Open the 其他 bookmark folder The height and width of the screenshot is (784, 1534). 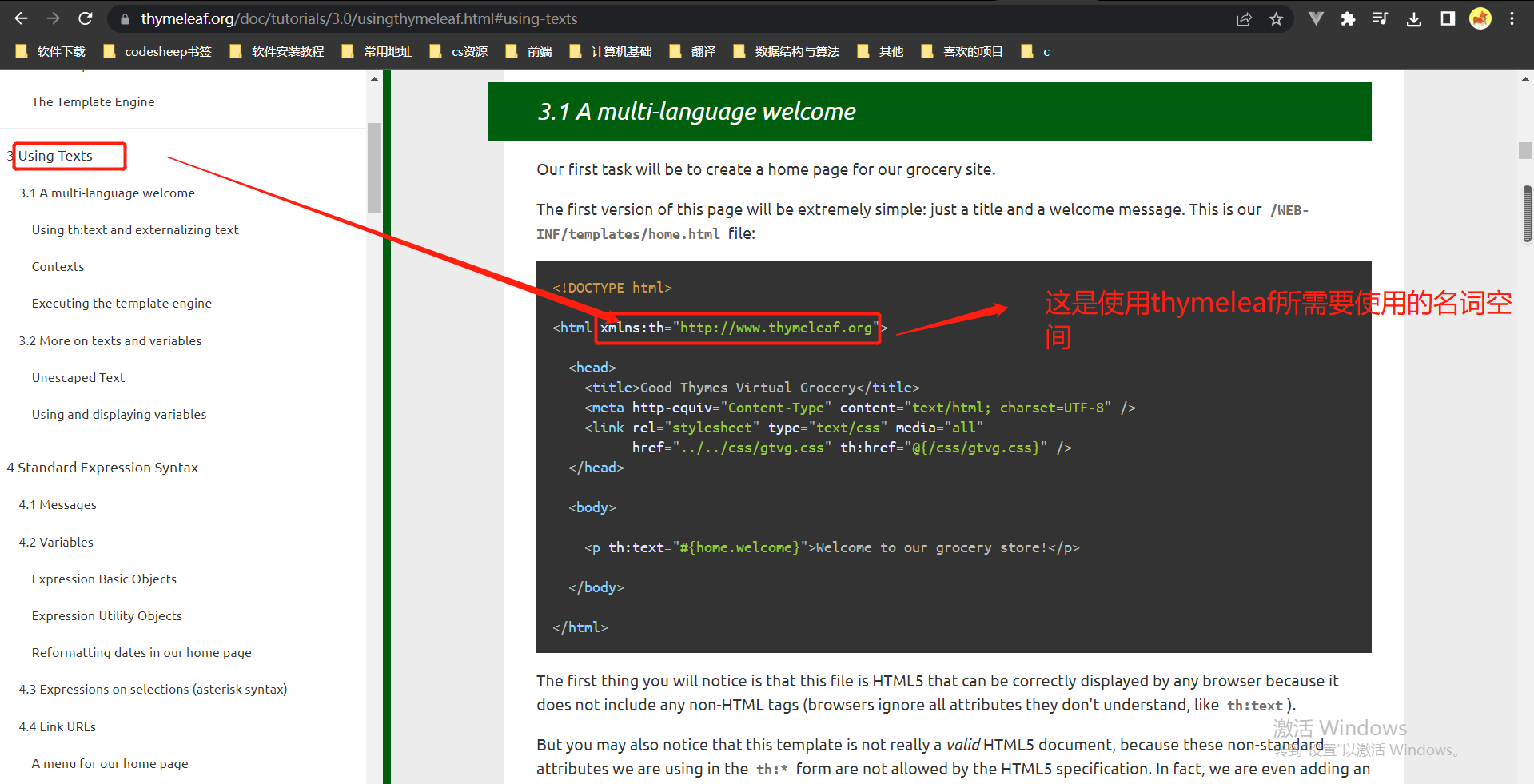[880, 51]
